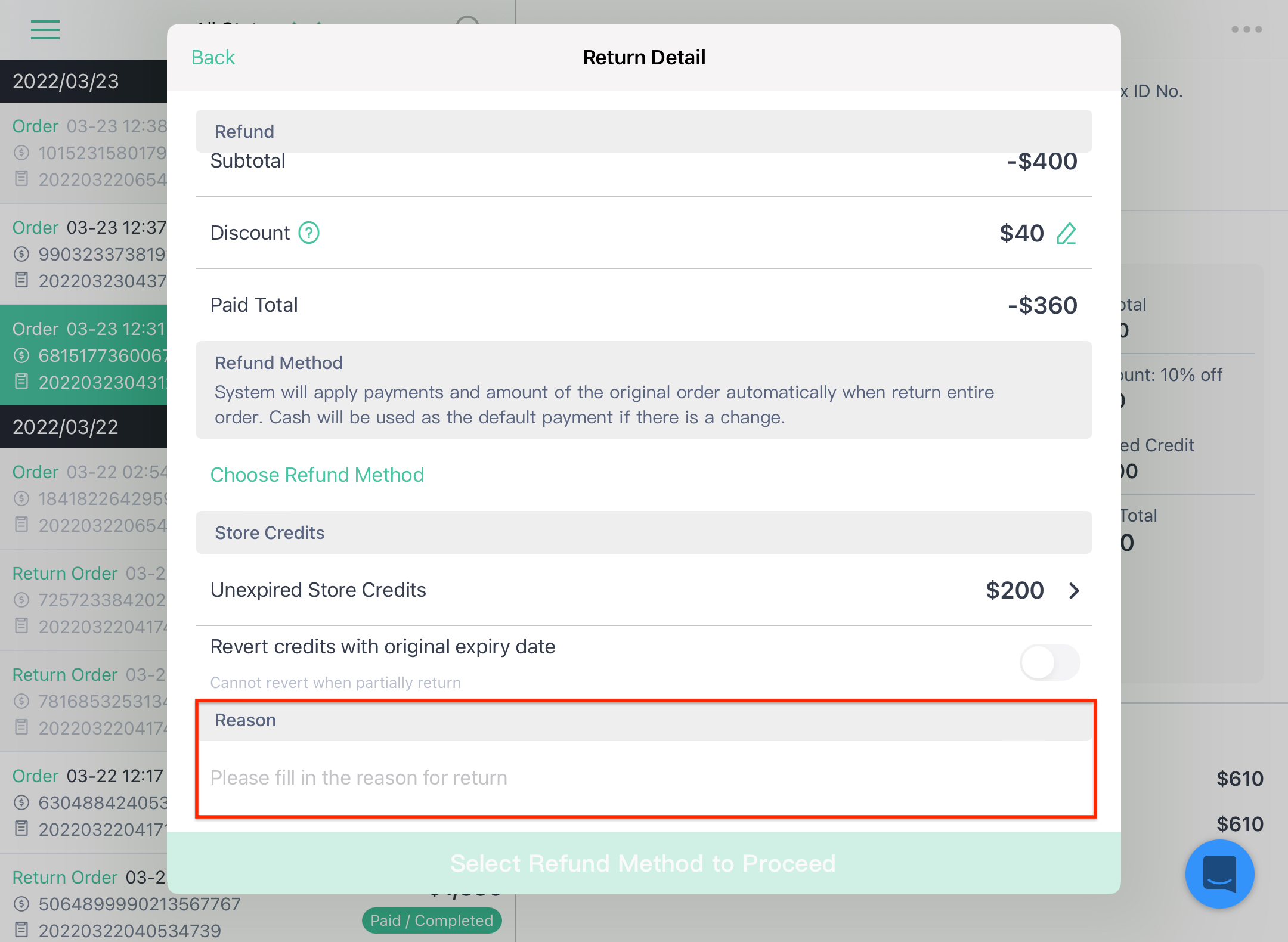Image resolution: width=1288 pixels, height=942 pixels.
Task: Click the dollar icon beside 50648999021356776​7
Action: pyautogui.click(x=21, y=904)
